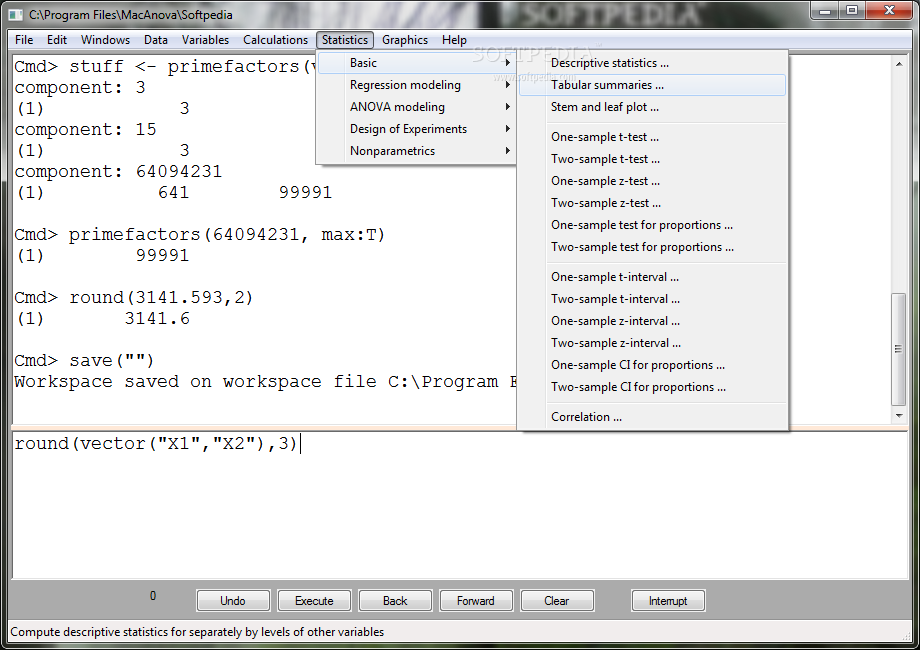Image resolution: width=920 pixels, height=650 pixels.
Task: Click the MacAnova title bar icon
Action: 16,15
